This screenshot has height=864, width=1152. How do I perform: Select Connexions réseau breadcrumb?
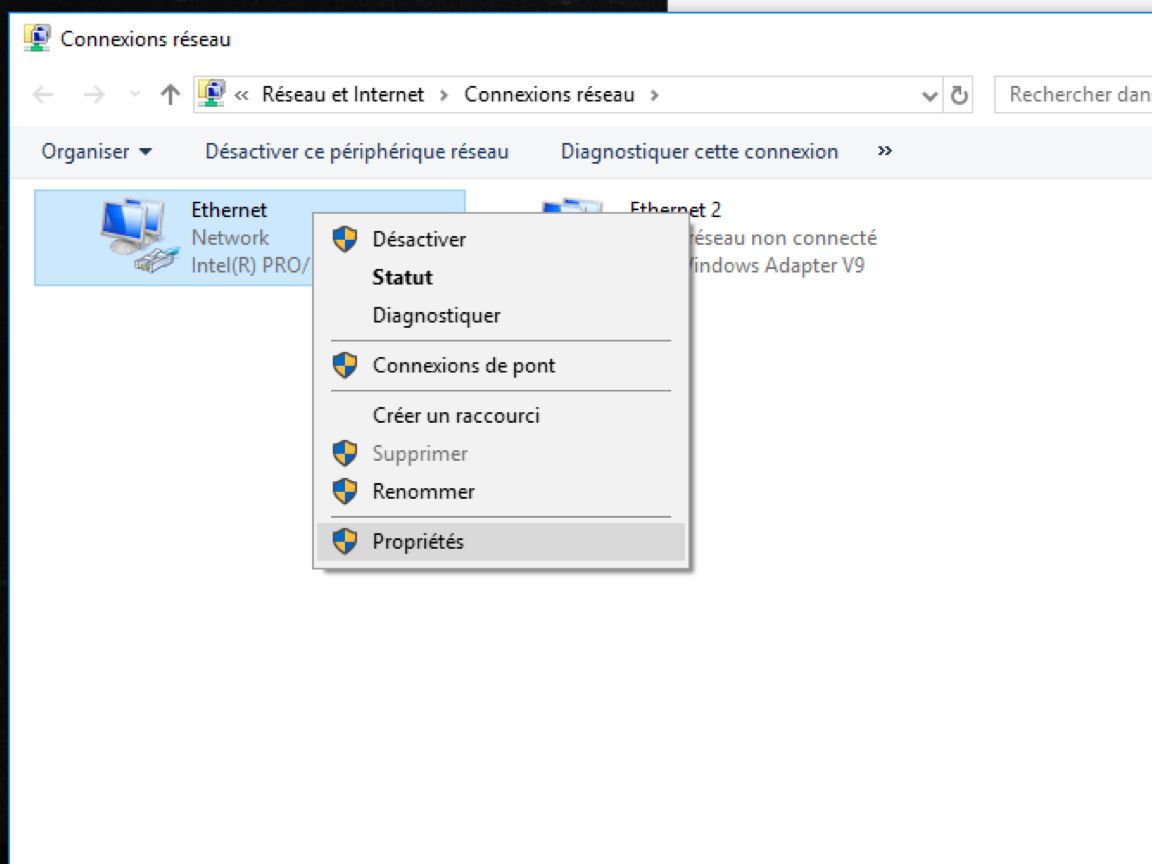click(x=549, y=95)
